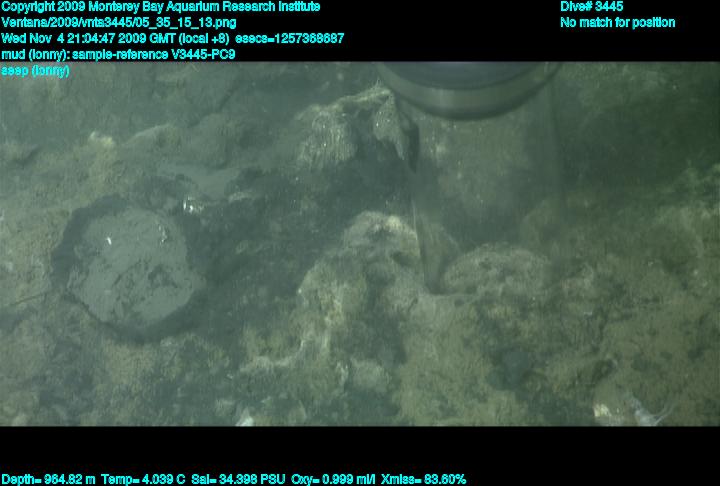
Task: Click the Temp= 4.039 C reading
Action: (143, 480)
